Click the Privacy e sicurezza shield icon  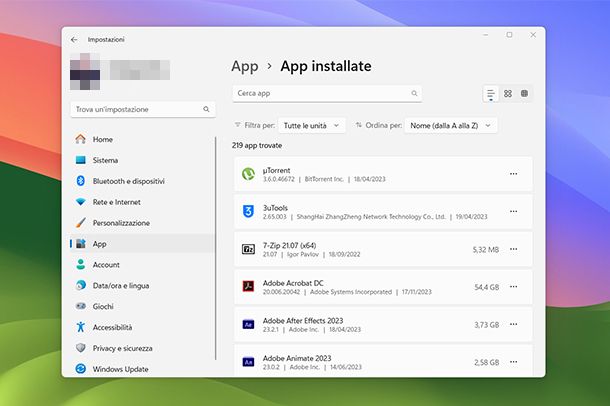(81, 348)
